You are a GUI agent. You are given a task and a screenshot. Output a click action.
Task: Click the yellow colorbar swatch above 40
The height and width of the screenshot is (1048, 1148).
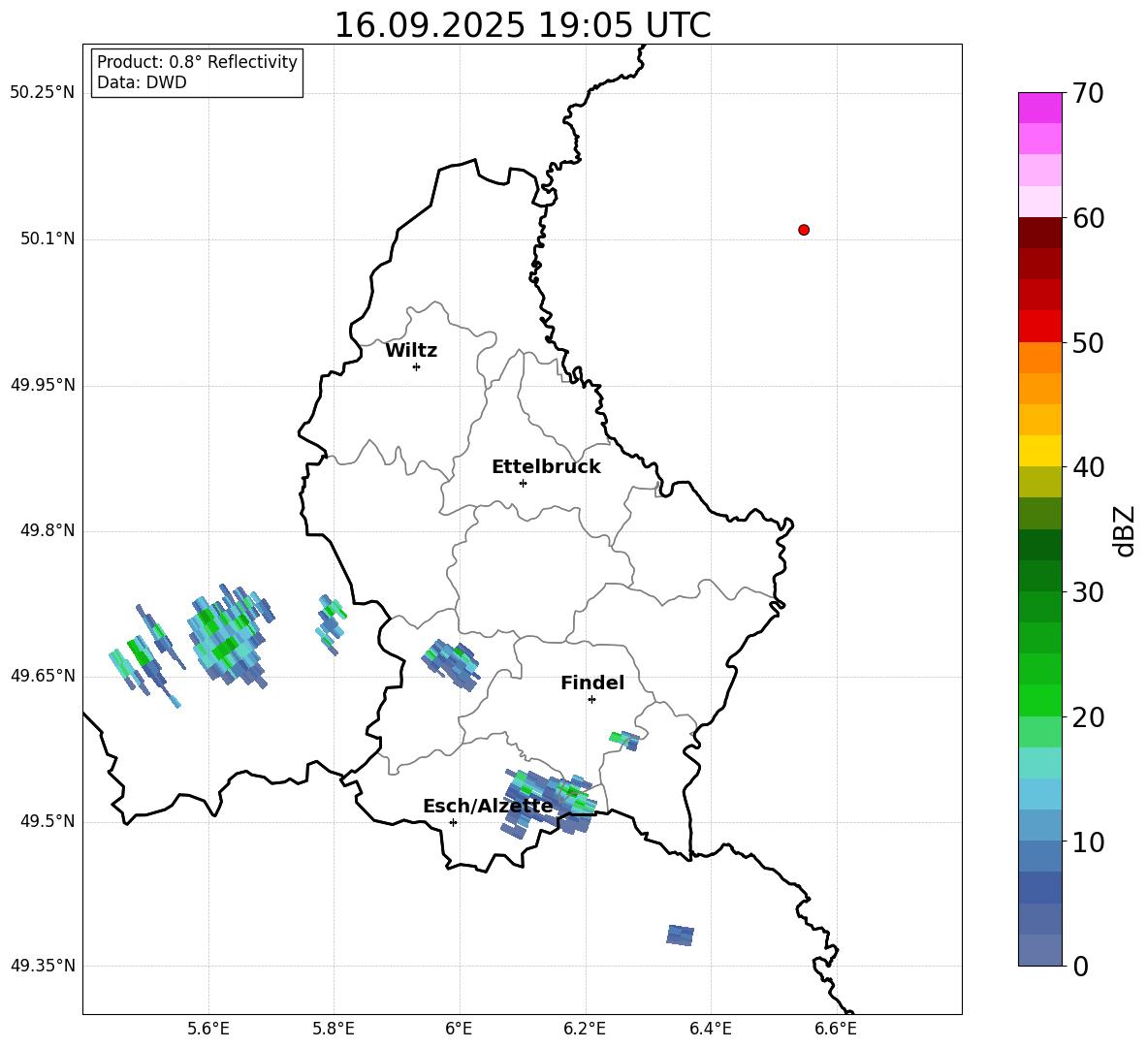click(x=1040, y=451)
